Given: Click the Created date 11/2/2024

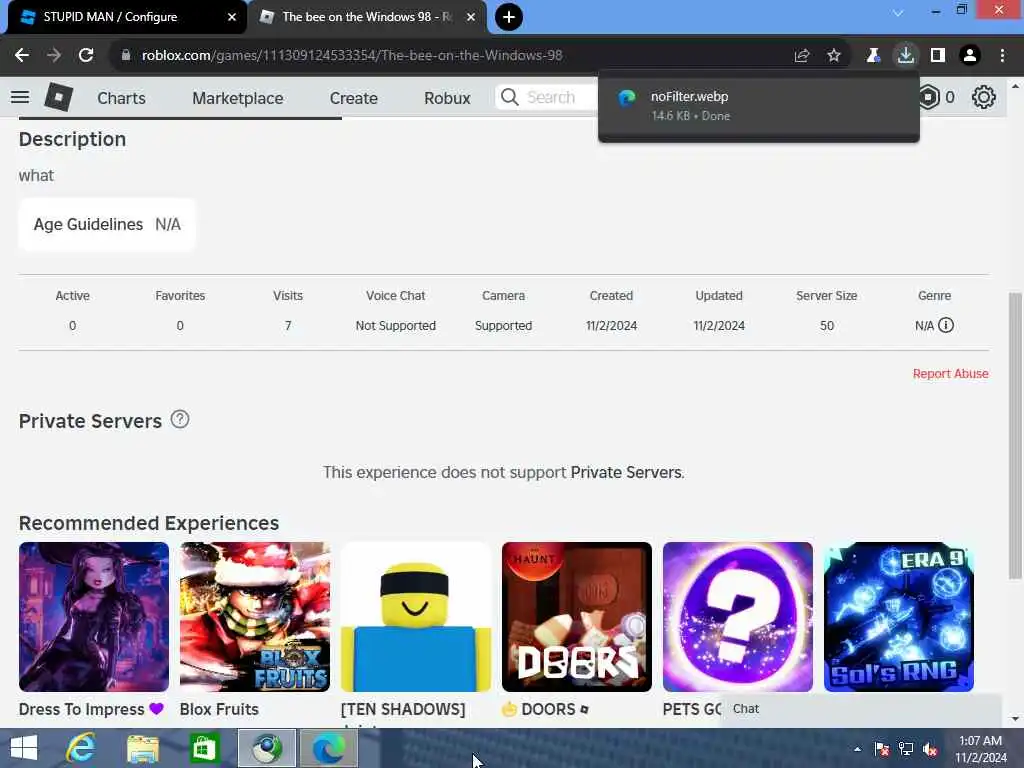Looking at the screenshot, I should pyautogui.click(x=611, y=325).
